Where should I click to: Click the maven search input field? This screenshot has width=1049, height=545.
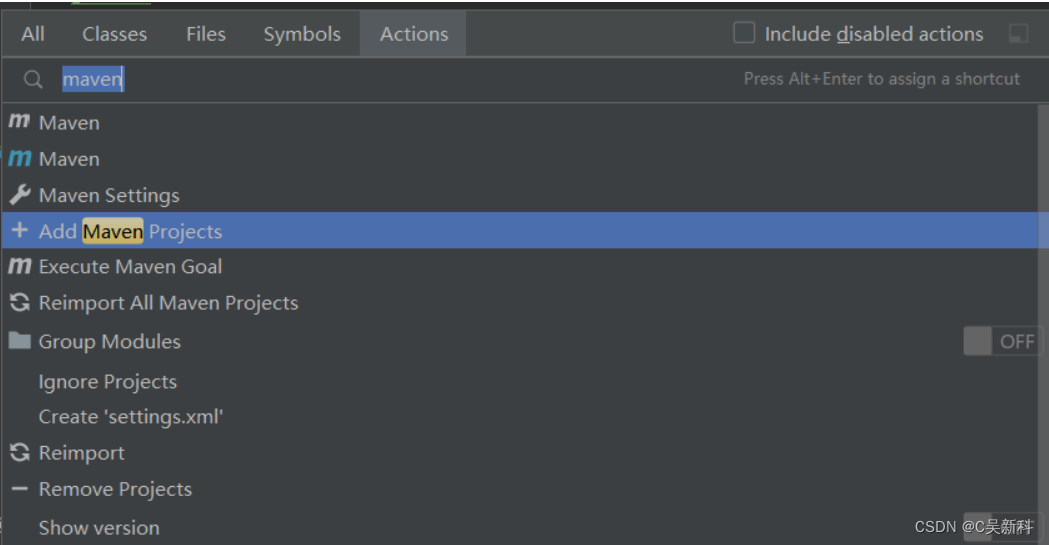point(401,80)
